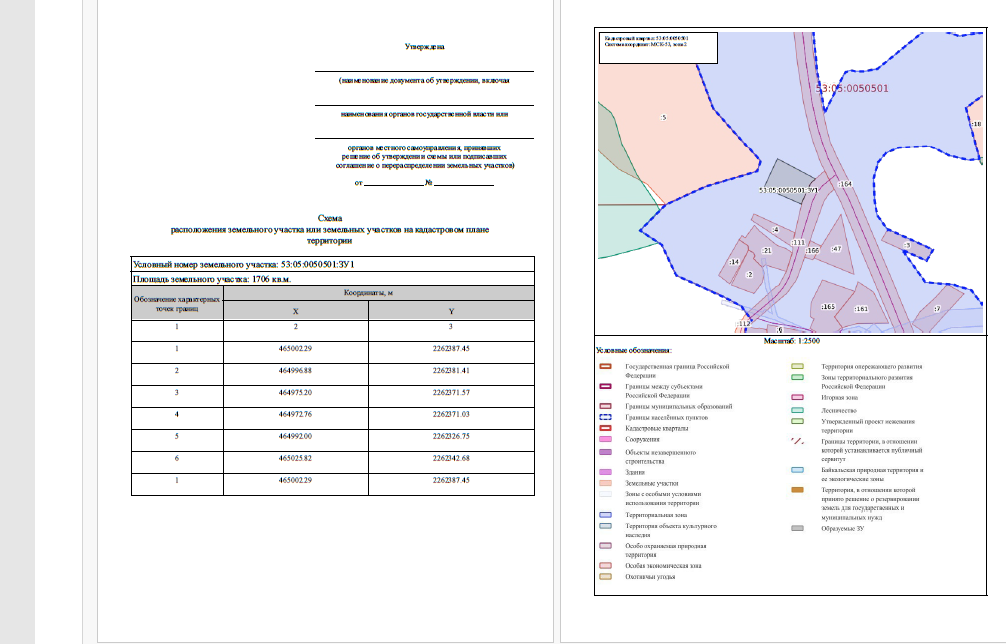Image resolution: width=1006 pixels, height=644 pixels.
Task: Click legend label "Территория опережающего развития"
Action: 871,367
